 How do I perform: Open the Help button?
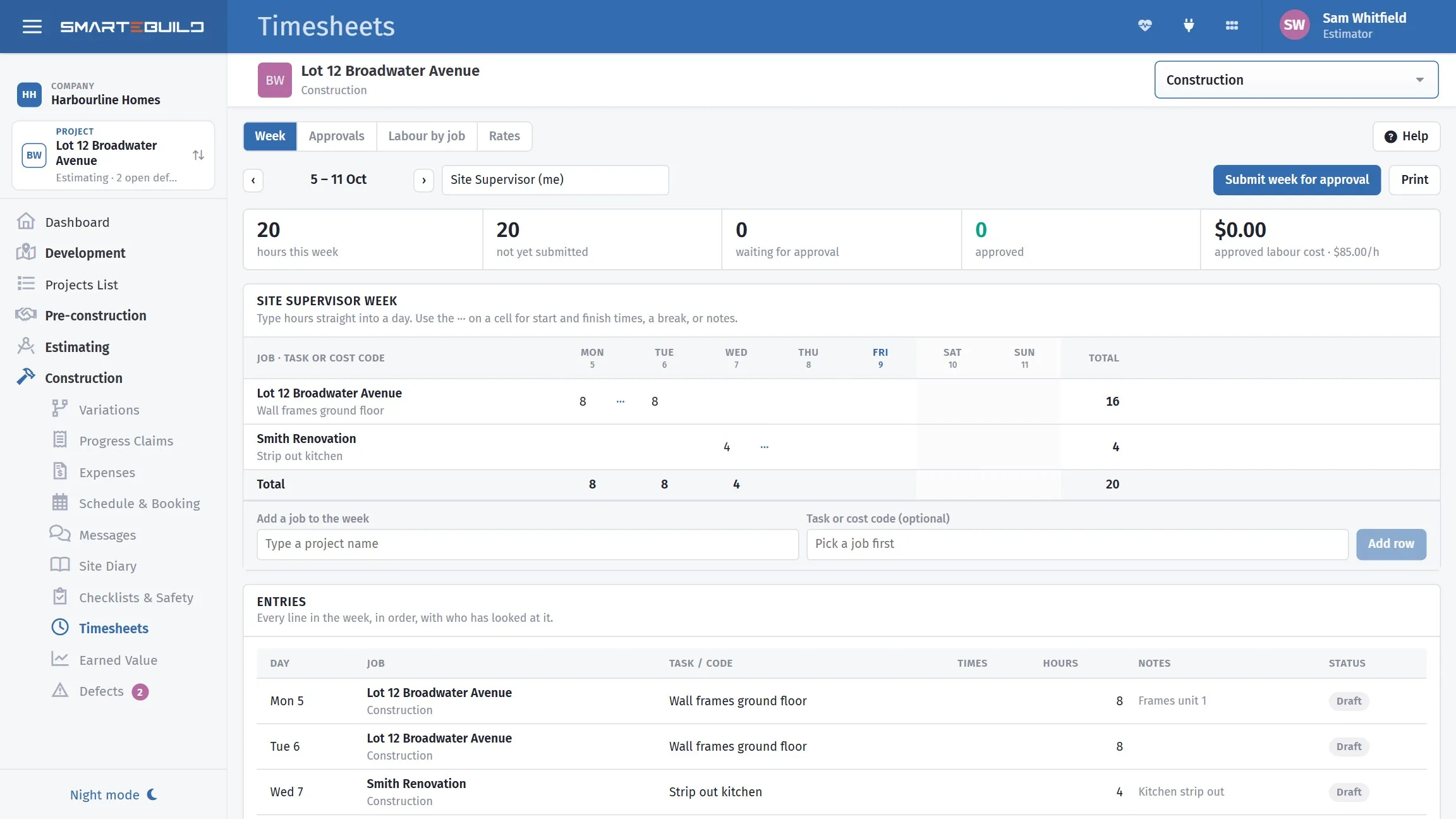point(1406,136)
